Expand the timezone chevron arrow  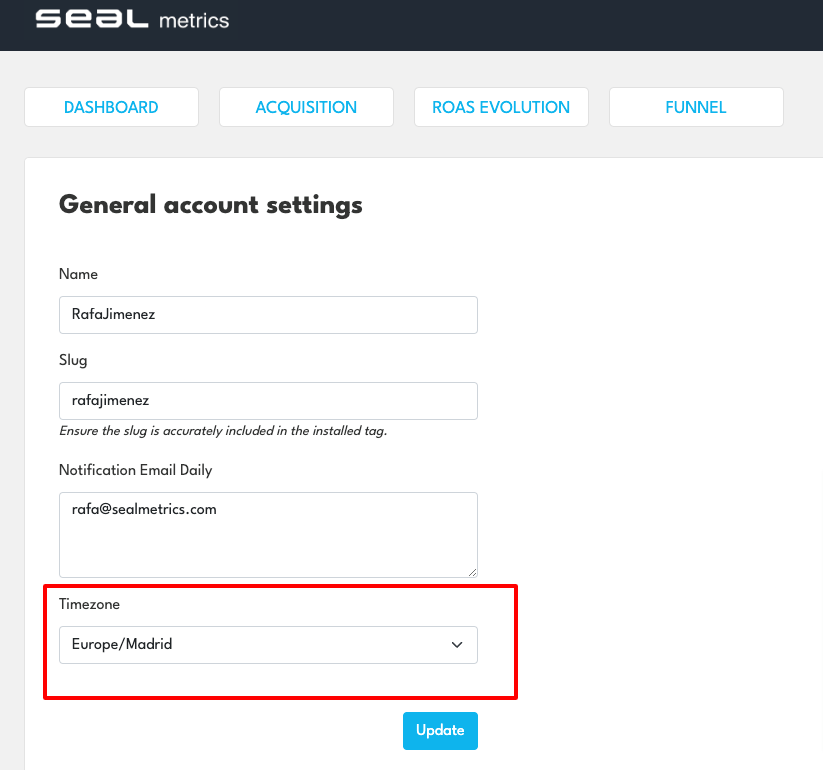point(457,645)
